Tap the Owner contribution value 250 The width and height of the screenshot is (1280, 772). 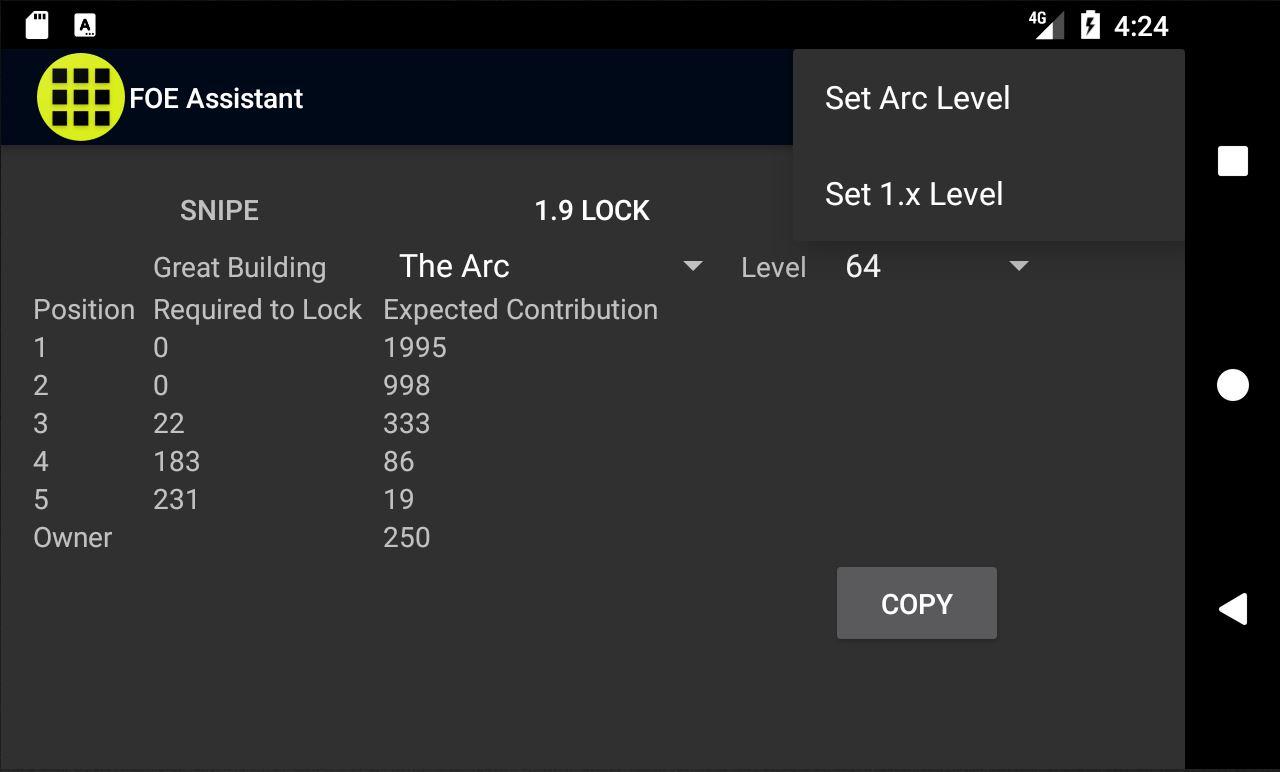click(407, 537)
